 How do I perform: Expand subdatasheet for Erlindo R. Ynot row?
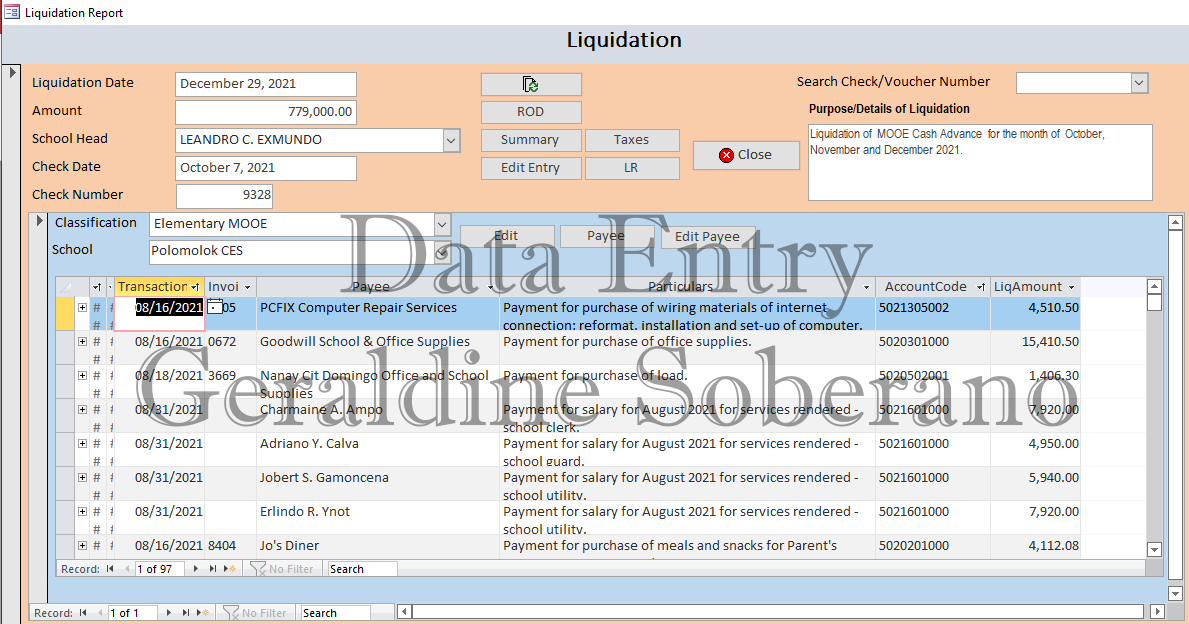[82, 512]
